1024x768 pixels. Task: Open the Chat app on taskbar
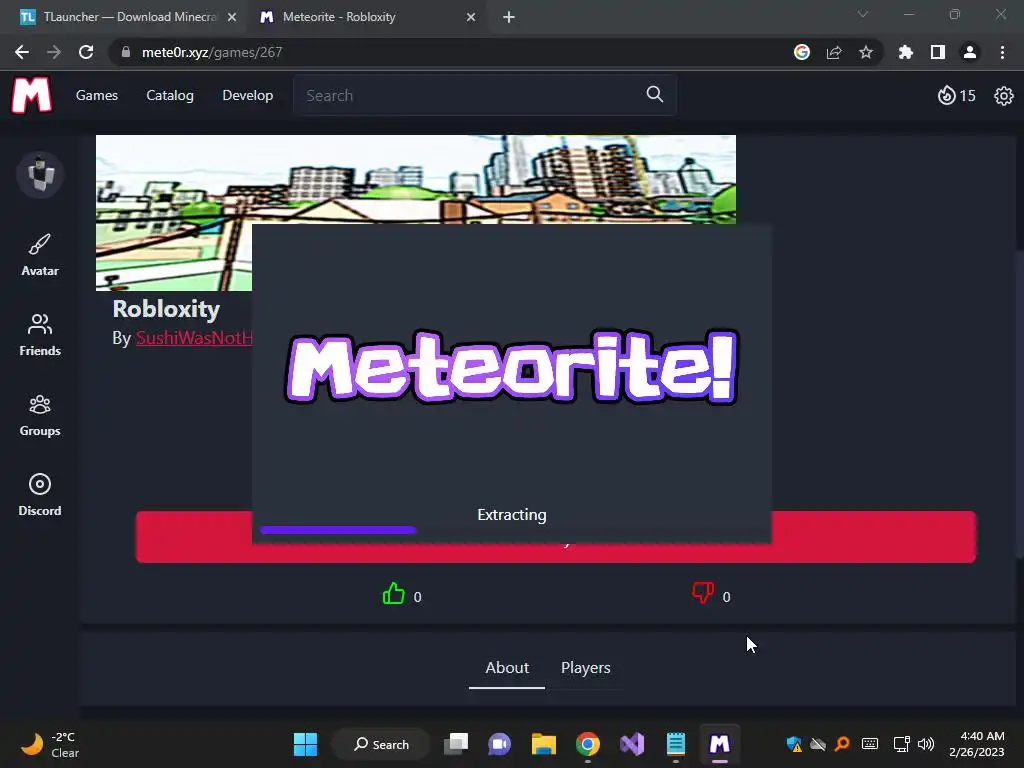(500, 744)
